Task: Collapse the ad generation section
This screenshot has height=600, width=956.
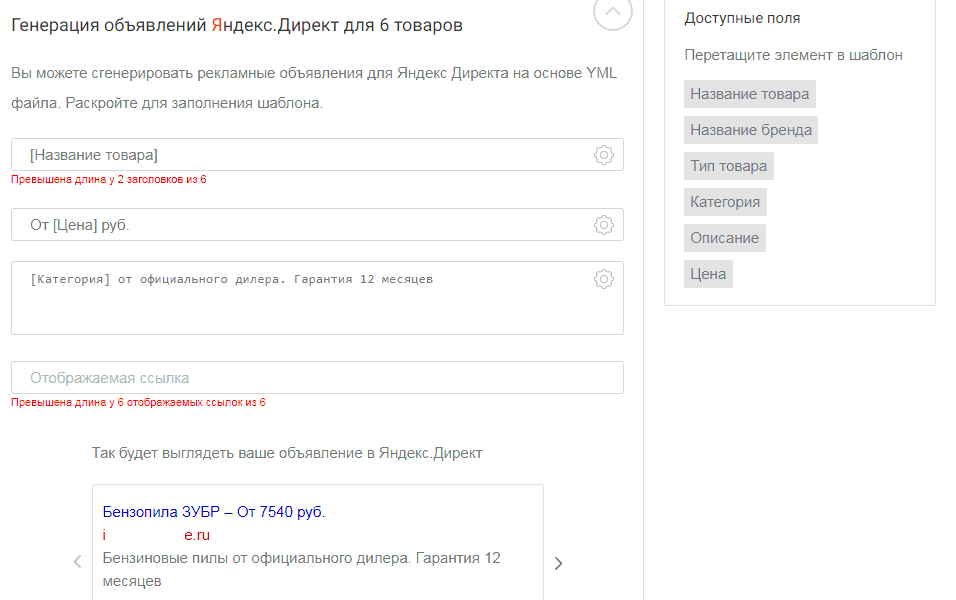Action: [x=612, y=13]
